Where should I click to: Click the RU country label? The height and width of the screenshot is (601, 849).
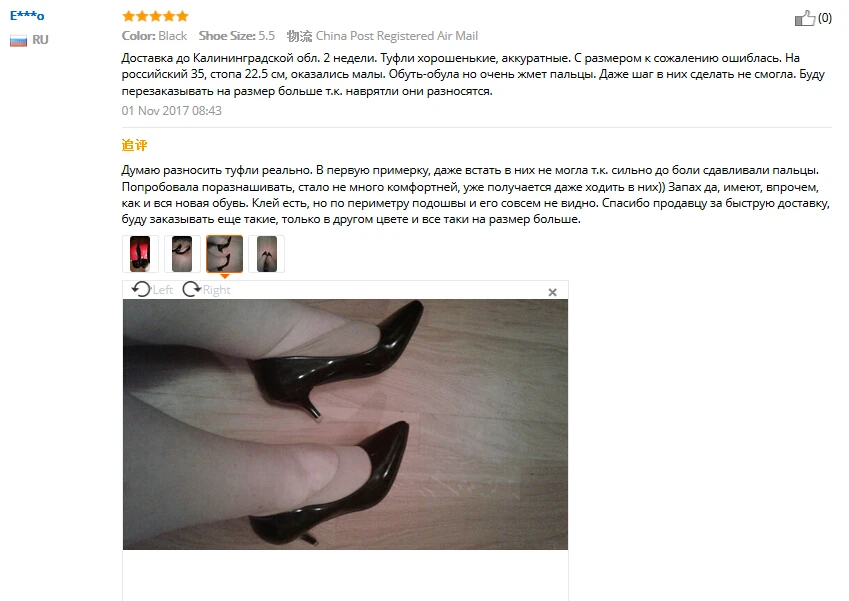tap(40, 40)
